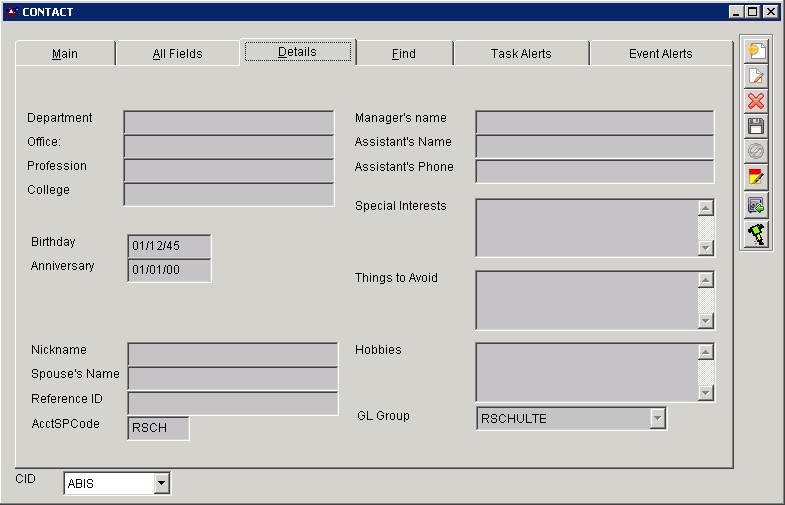Click the Hobbies scrollbar up arrow

pos(706,352)
